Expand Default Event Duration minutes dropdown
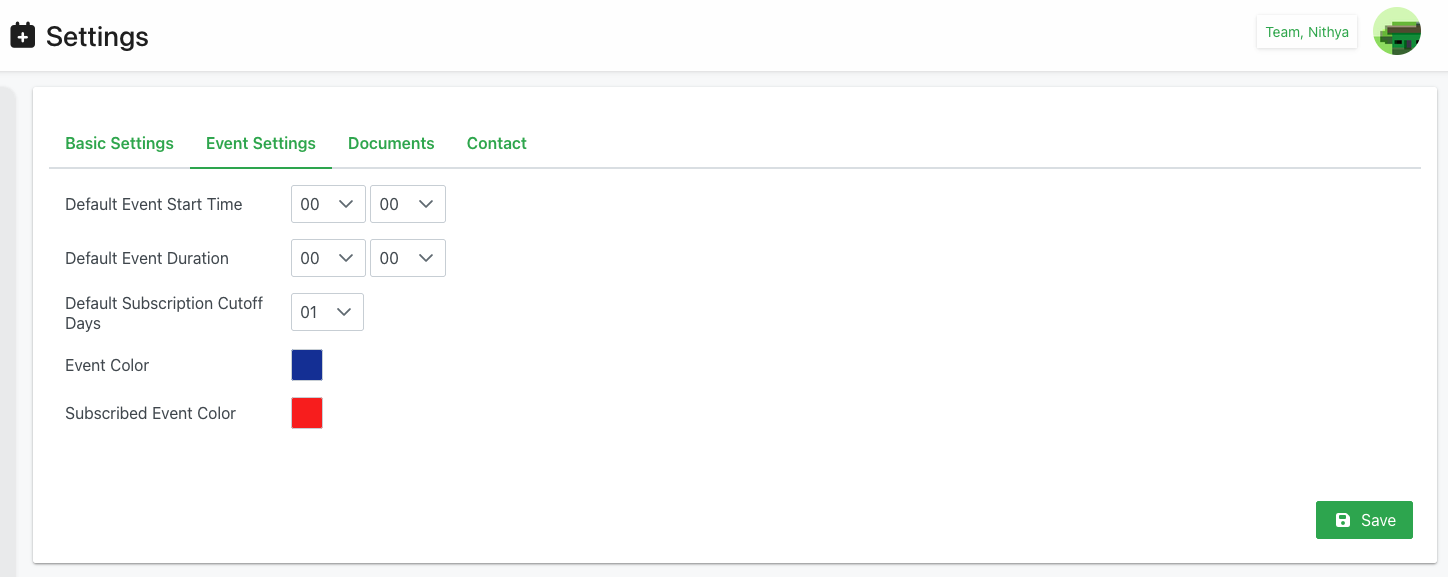The image size is (1448, 577). click(407, 258)
